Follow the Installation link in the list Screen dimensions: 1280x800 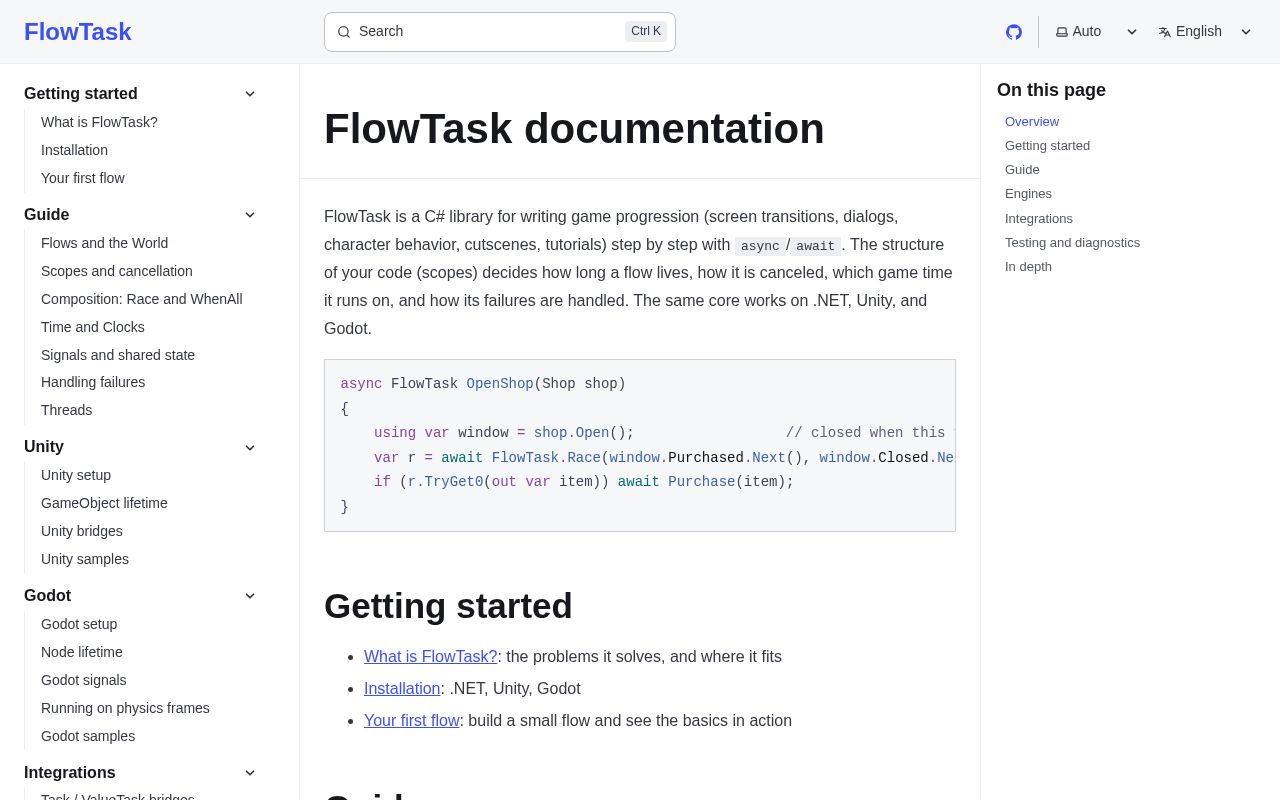coord(402,689)
